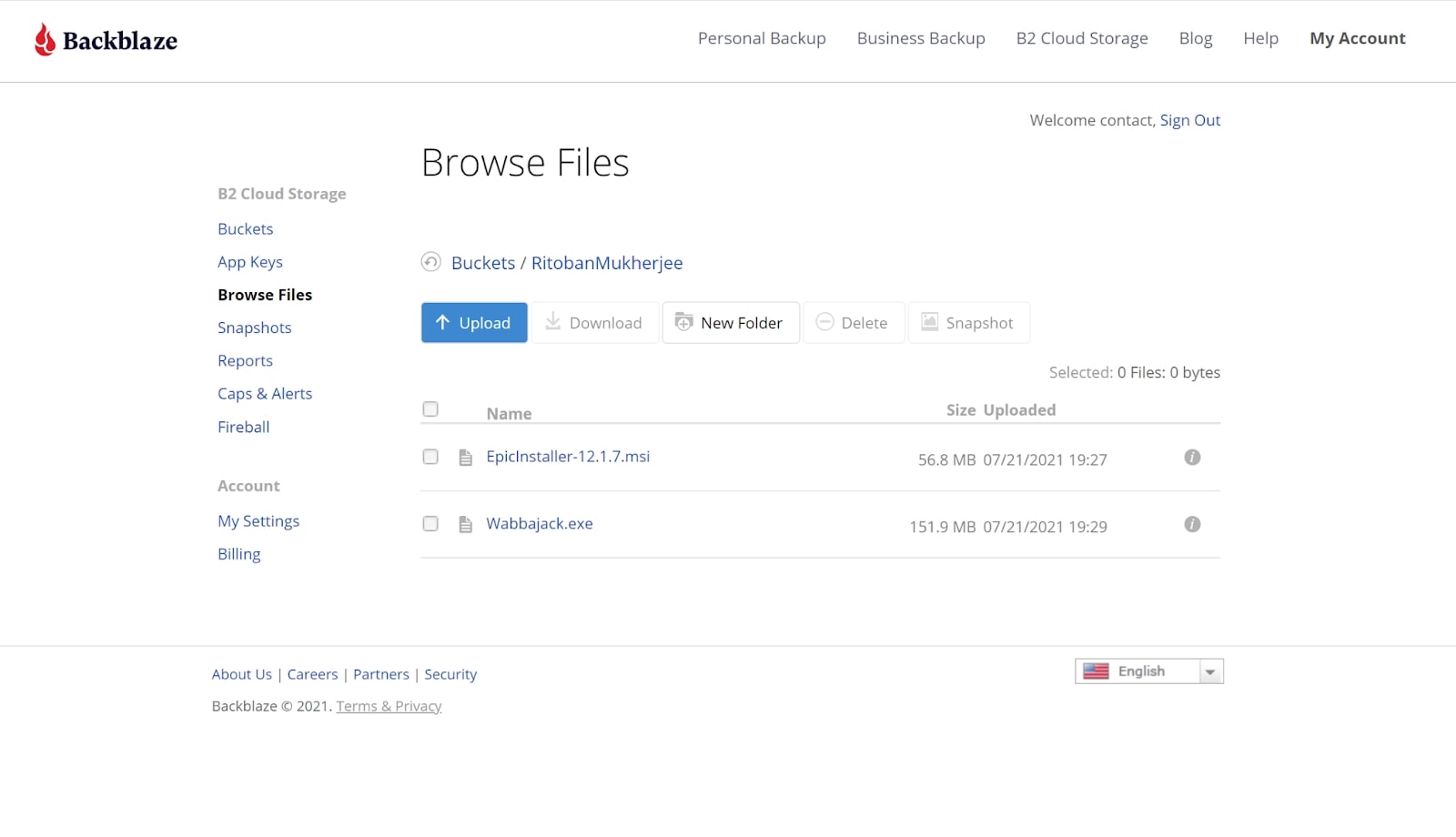The image size is (1456, 837).
Task: Click RitobanMukherjee bucket in breadcrumb
Action: click(607, 263)
